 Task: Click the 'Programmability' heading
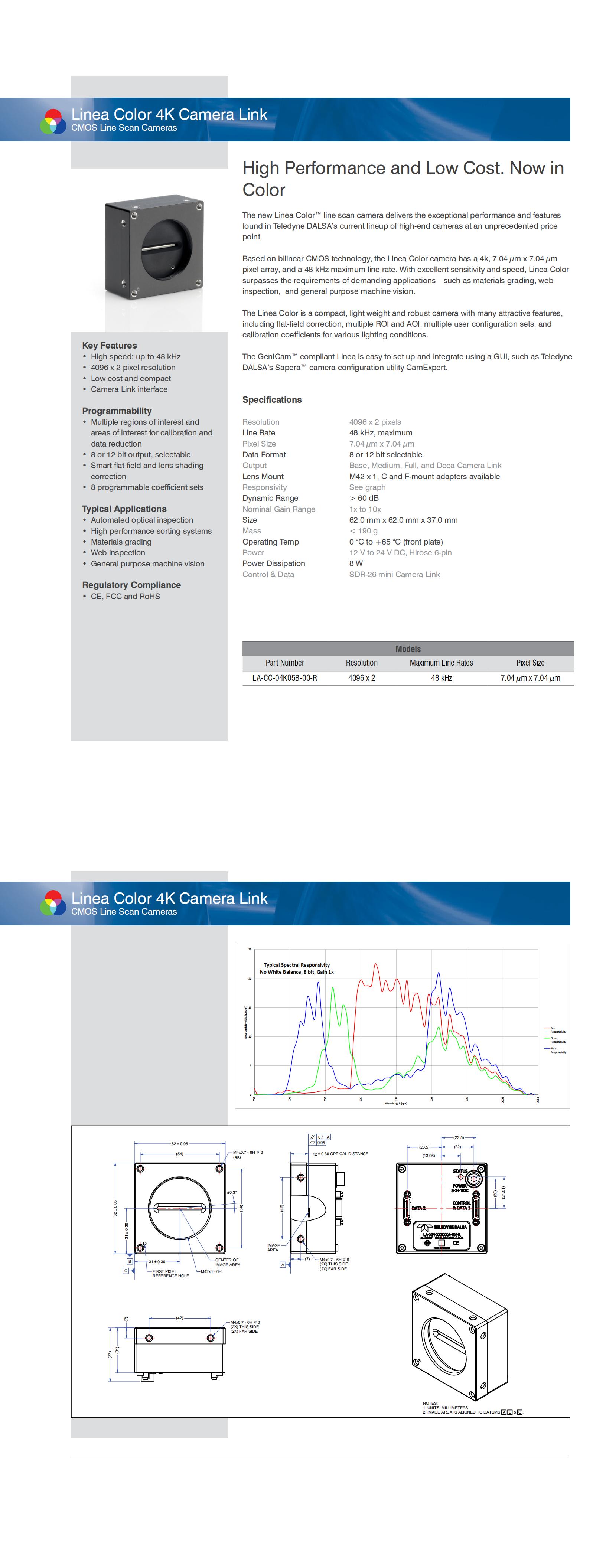coord(117,411)
